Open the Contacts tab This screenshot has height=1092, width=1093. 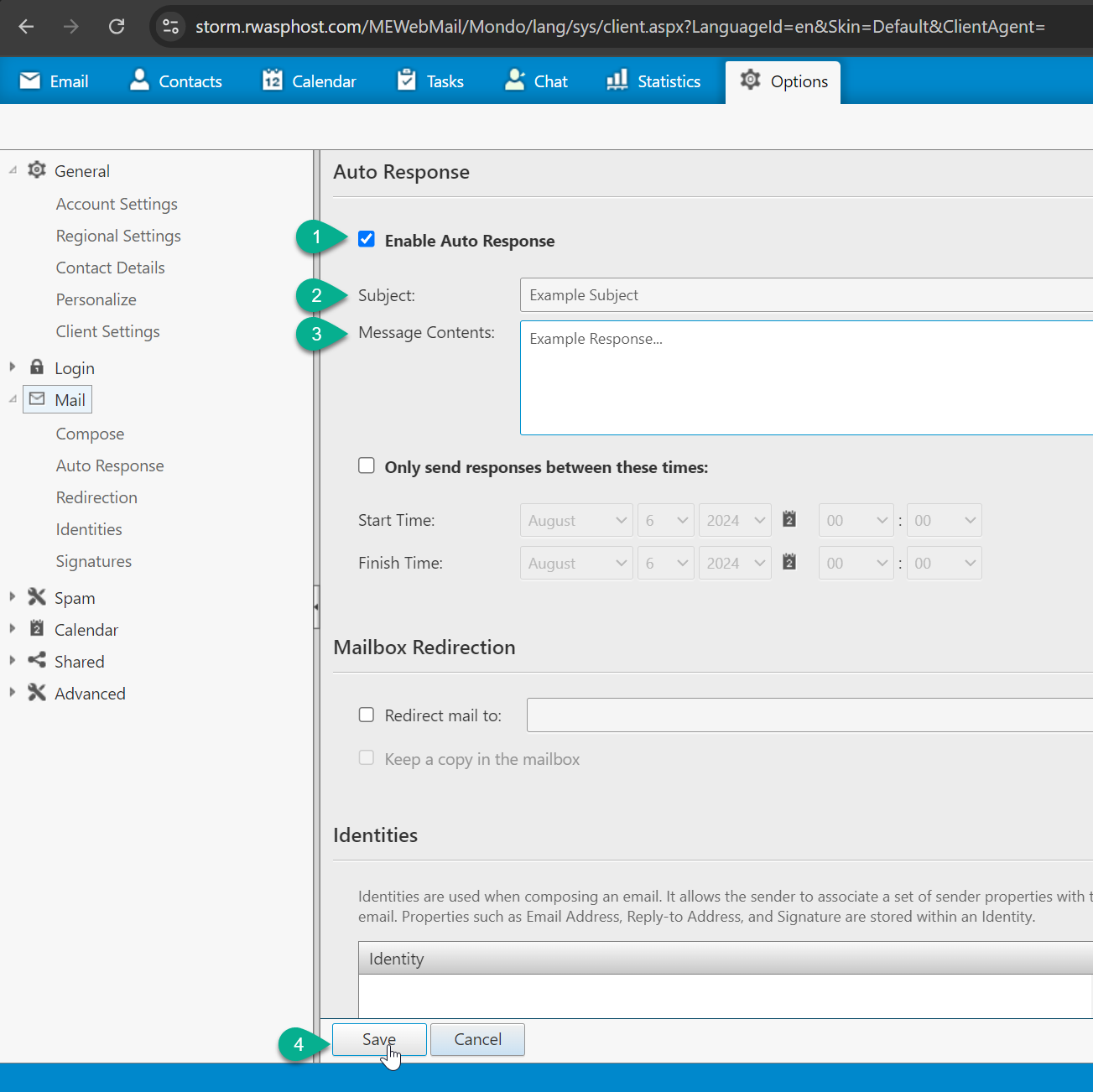click(176, 81)
